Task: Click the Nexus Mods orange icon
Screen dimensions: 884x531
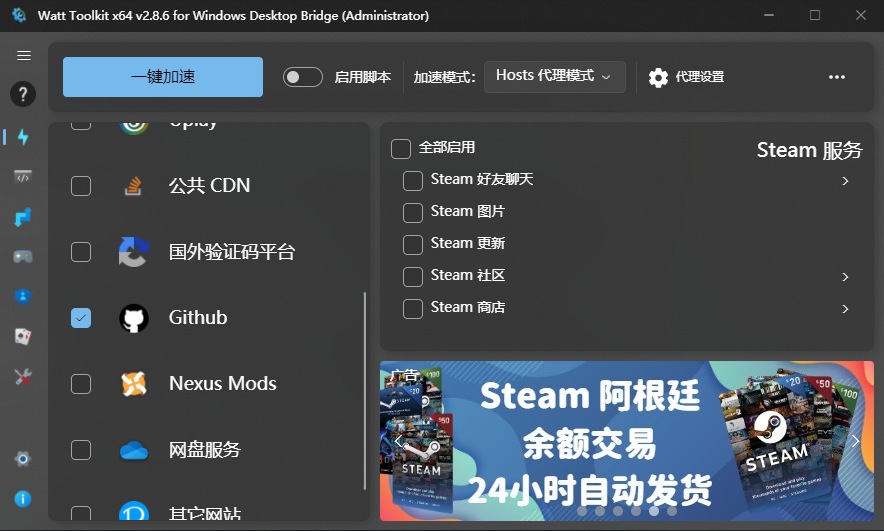Action: [134, 384]
